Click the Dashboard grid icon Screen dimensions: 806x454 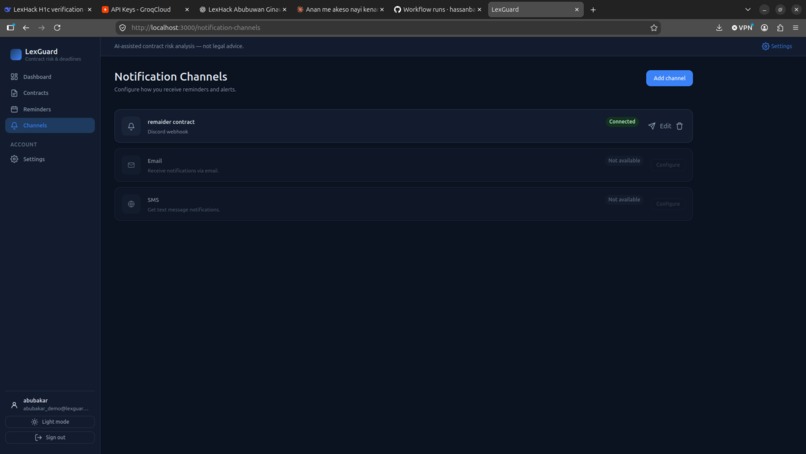(x=14, y=77)
